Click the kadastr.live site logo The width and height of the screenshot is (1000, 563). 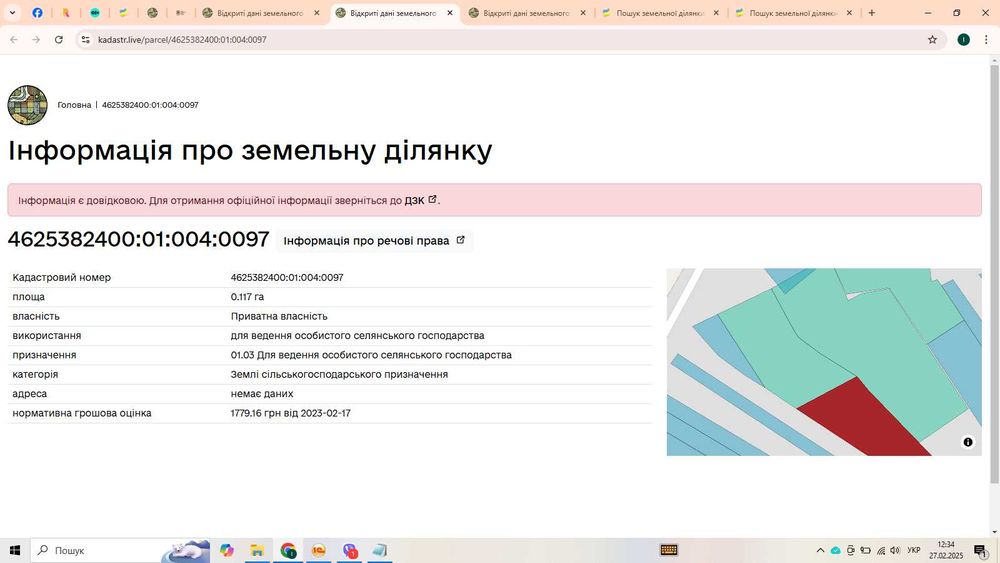pyautogui.click(x=27, y=105)
